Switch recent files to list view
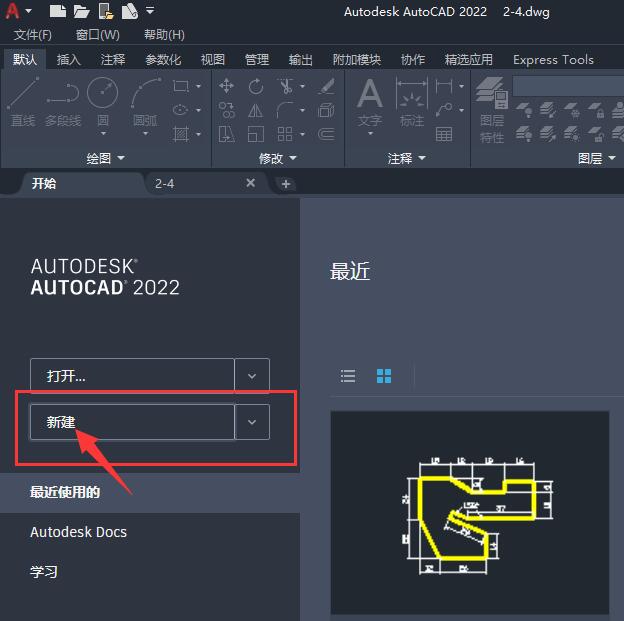The width and height of the screenshot is (624, 621). (348, 376)
